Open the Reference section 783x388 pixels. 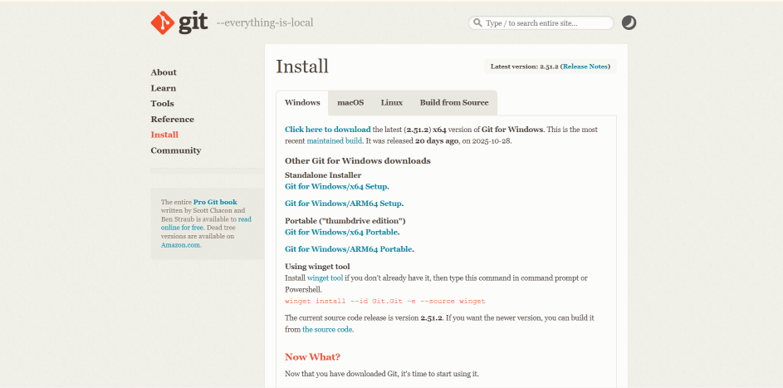tap(172, 119)
